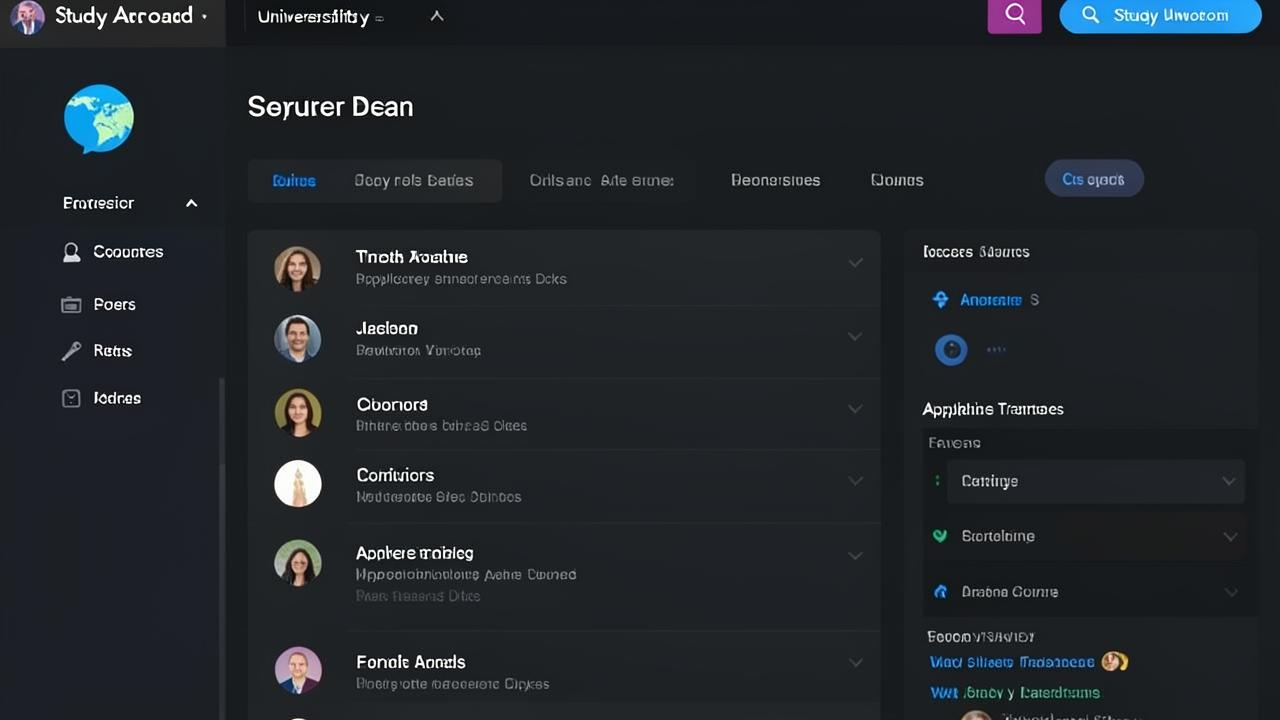The image size is (1280, 720).
Task: Expand the Apphere trobleg row chevron
Action: pyautogui.click(x=855, y=556)
